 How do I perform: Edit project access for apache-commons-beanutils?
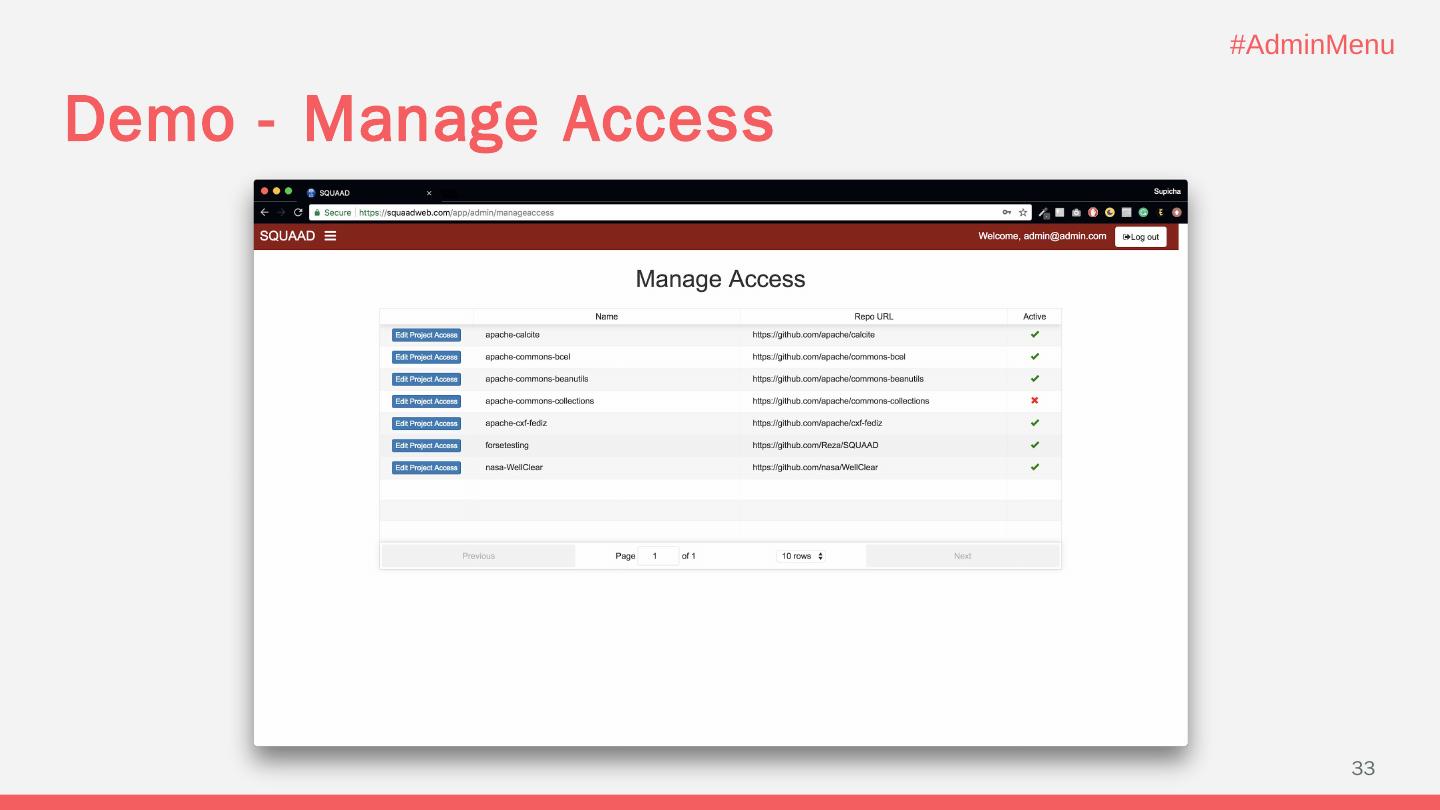pyautogui.click(x=426, y=379)
